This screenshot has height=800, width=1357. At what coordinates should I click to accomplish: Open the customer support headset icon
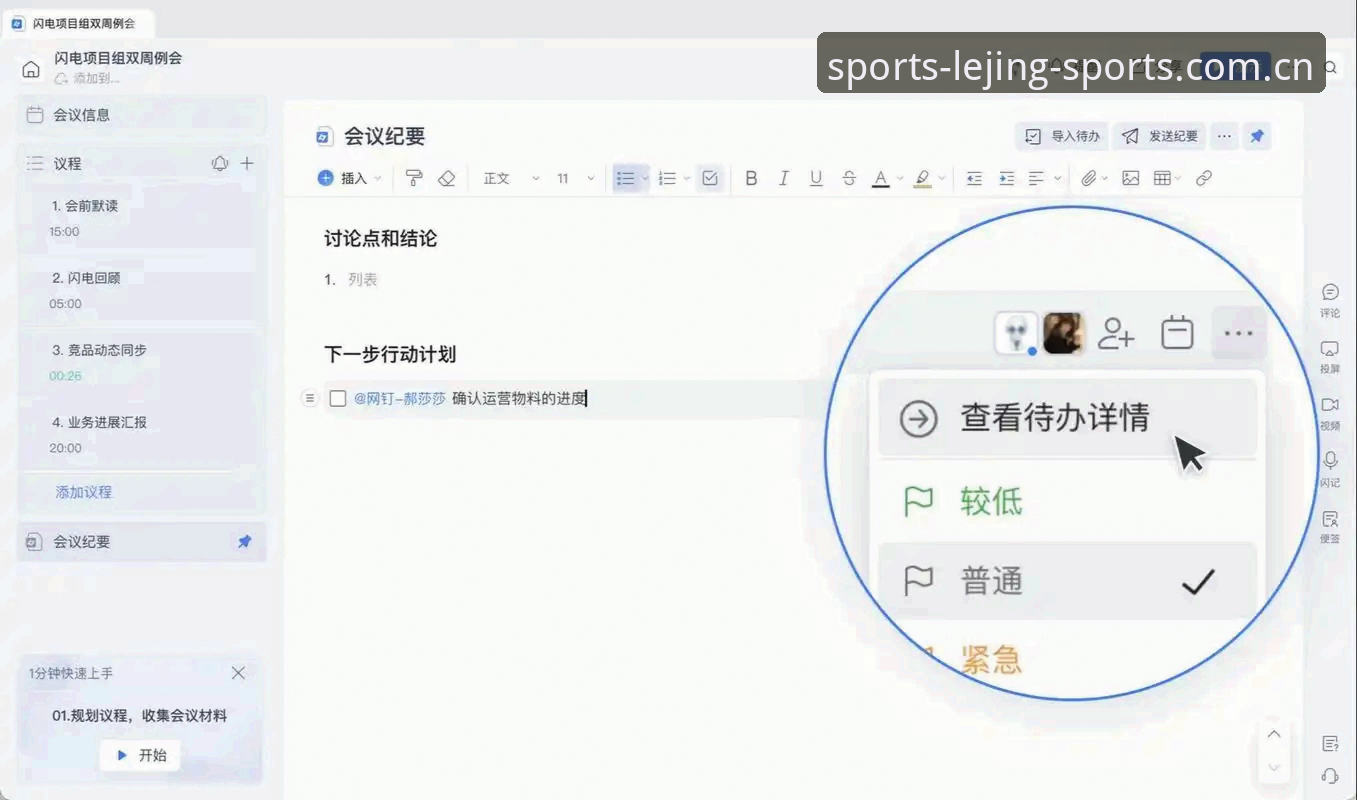click(x=1330, y=775)
